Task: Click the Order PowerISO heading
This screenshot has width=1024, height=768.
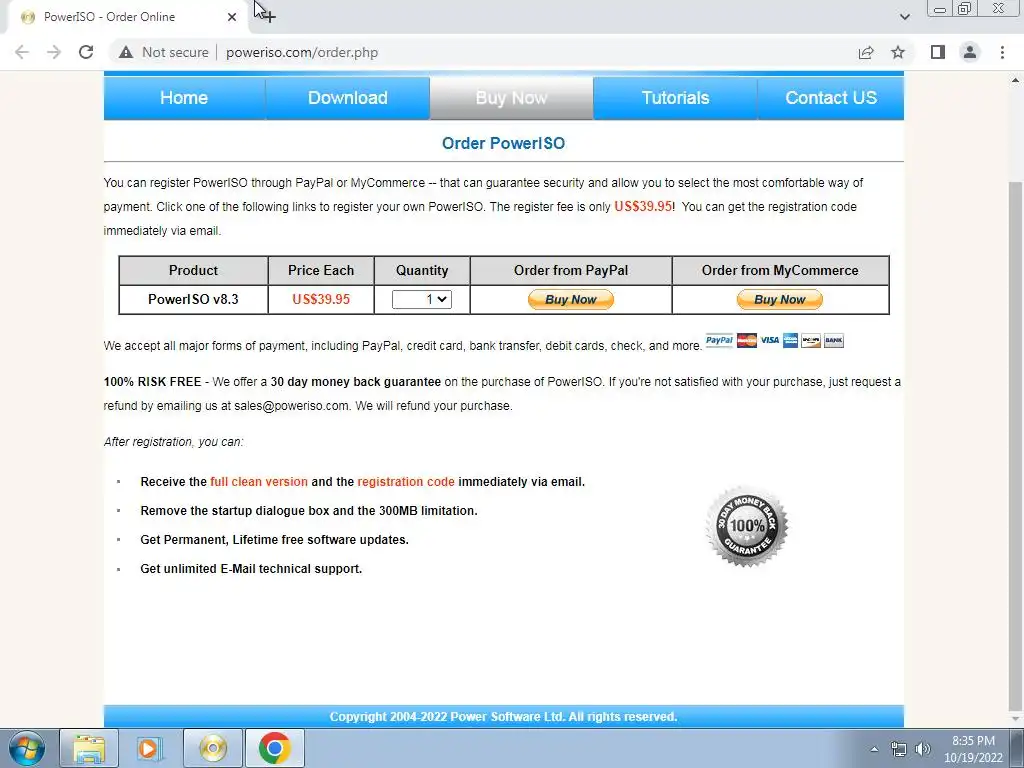Action: coord(504,143)
